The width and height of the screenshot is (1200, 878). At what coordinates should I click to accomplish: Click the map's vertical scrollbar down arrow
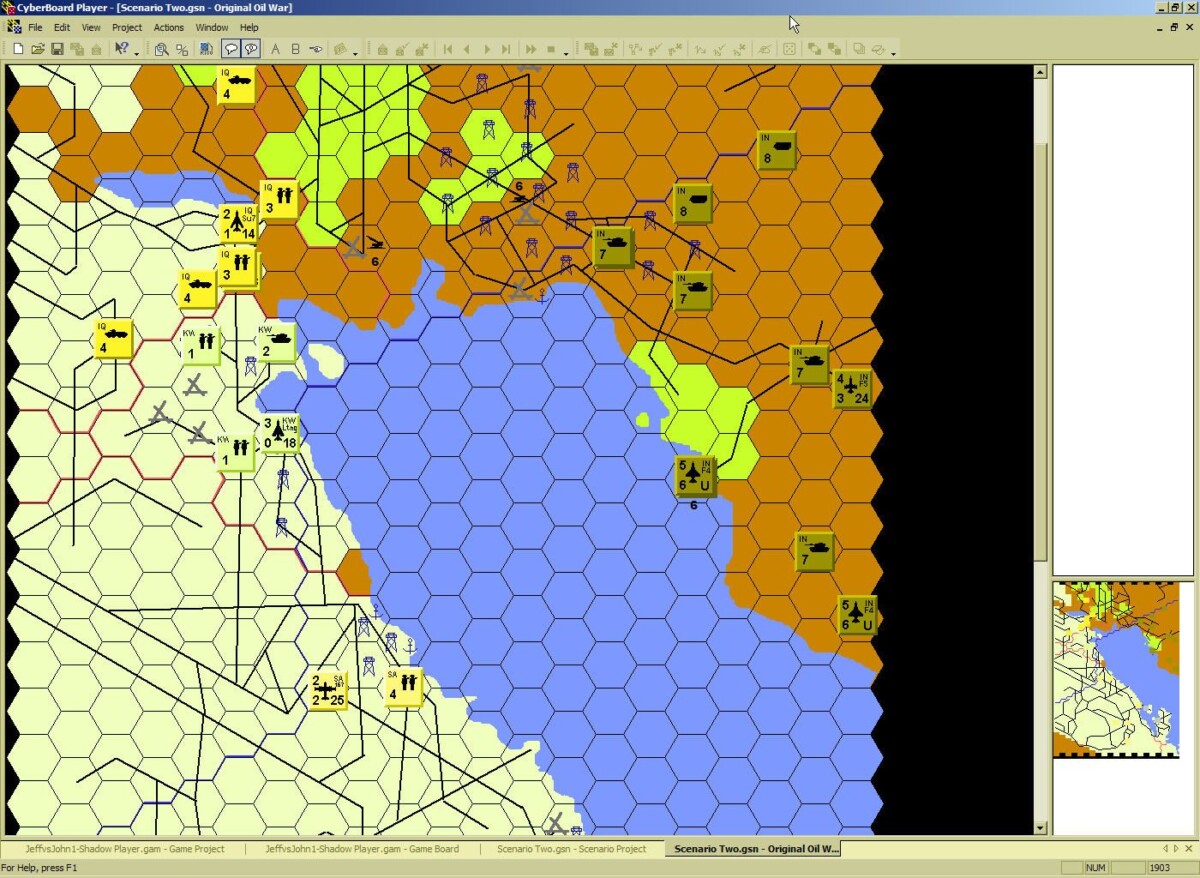pos(1040,827)
